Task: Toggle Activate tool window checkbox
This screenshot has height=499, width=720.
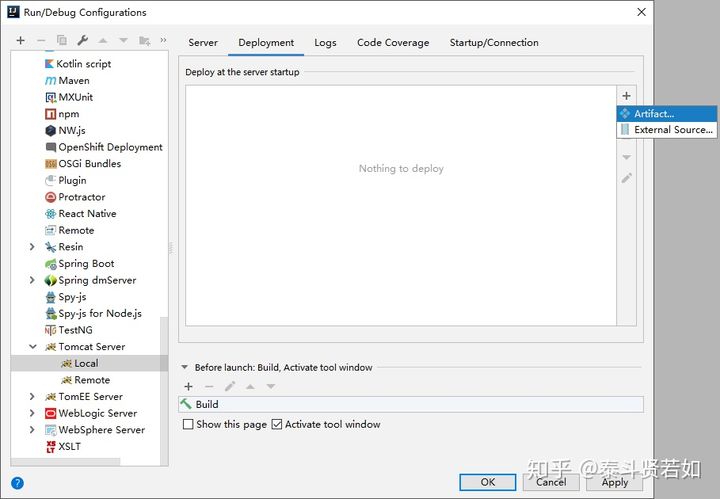Action: point(276,424)
